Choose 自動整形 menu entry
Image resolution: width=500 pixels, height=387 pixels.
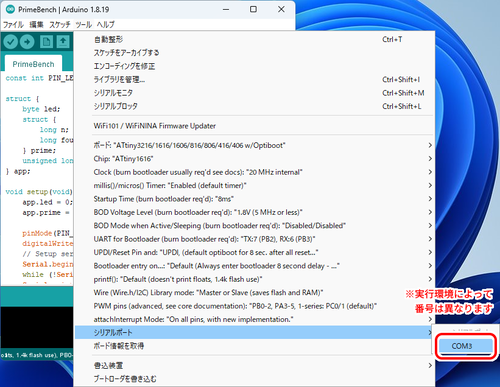(254, 39)
